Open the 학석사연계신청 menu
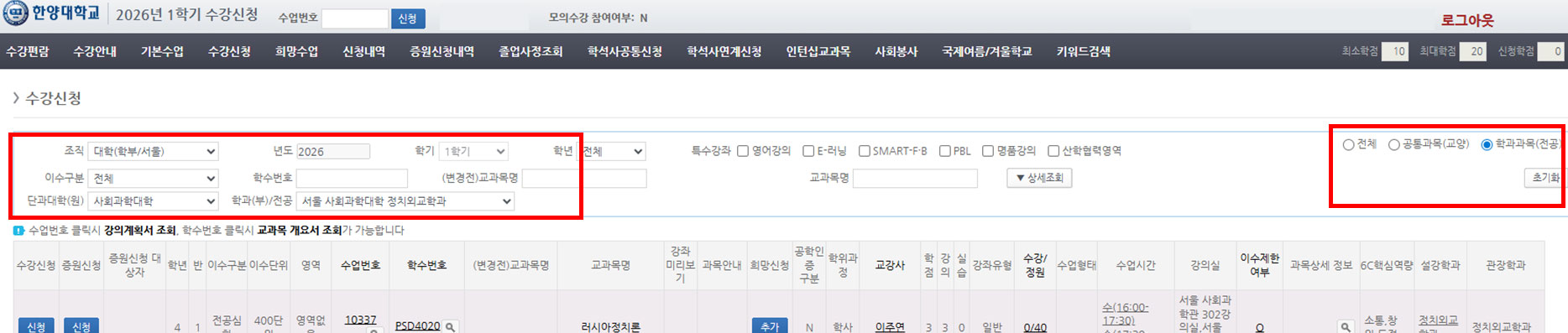Image resolution: width=1568 pixels, height=333 pixels. tap(724, 52)
